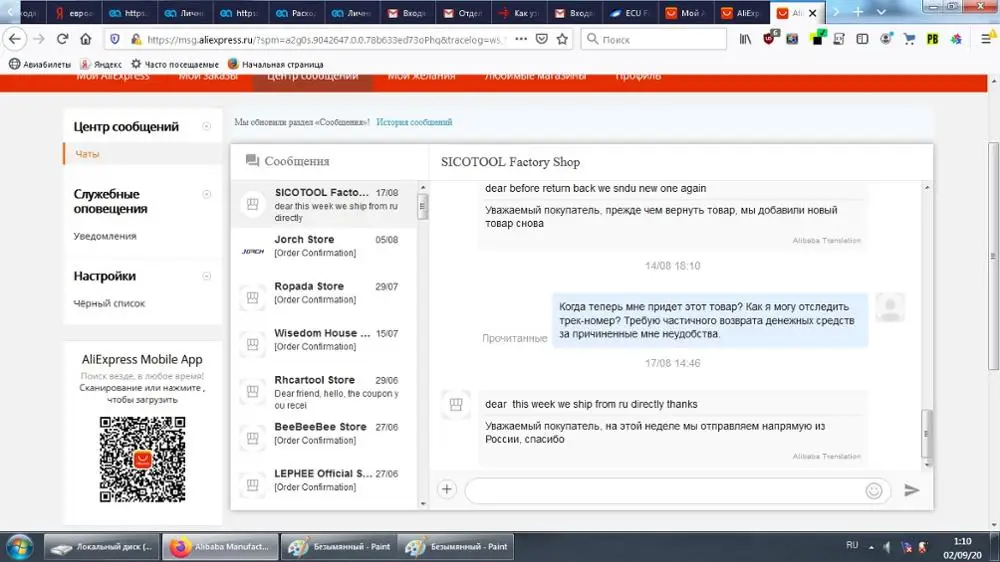
Task: Open the Часто посещаемые bookmark folder
Action: coord(175,64)
